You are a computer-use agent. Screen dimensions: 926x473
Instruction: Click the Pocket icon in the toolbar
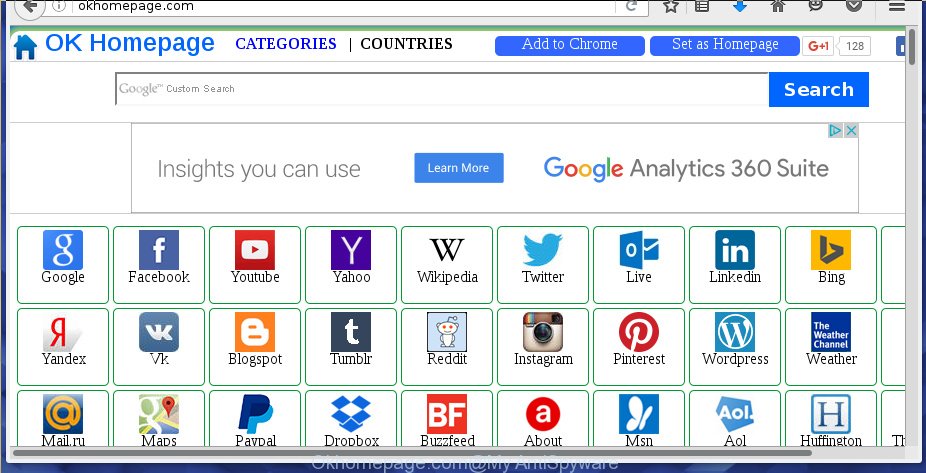click(854, 6)
